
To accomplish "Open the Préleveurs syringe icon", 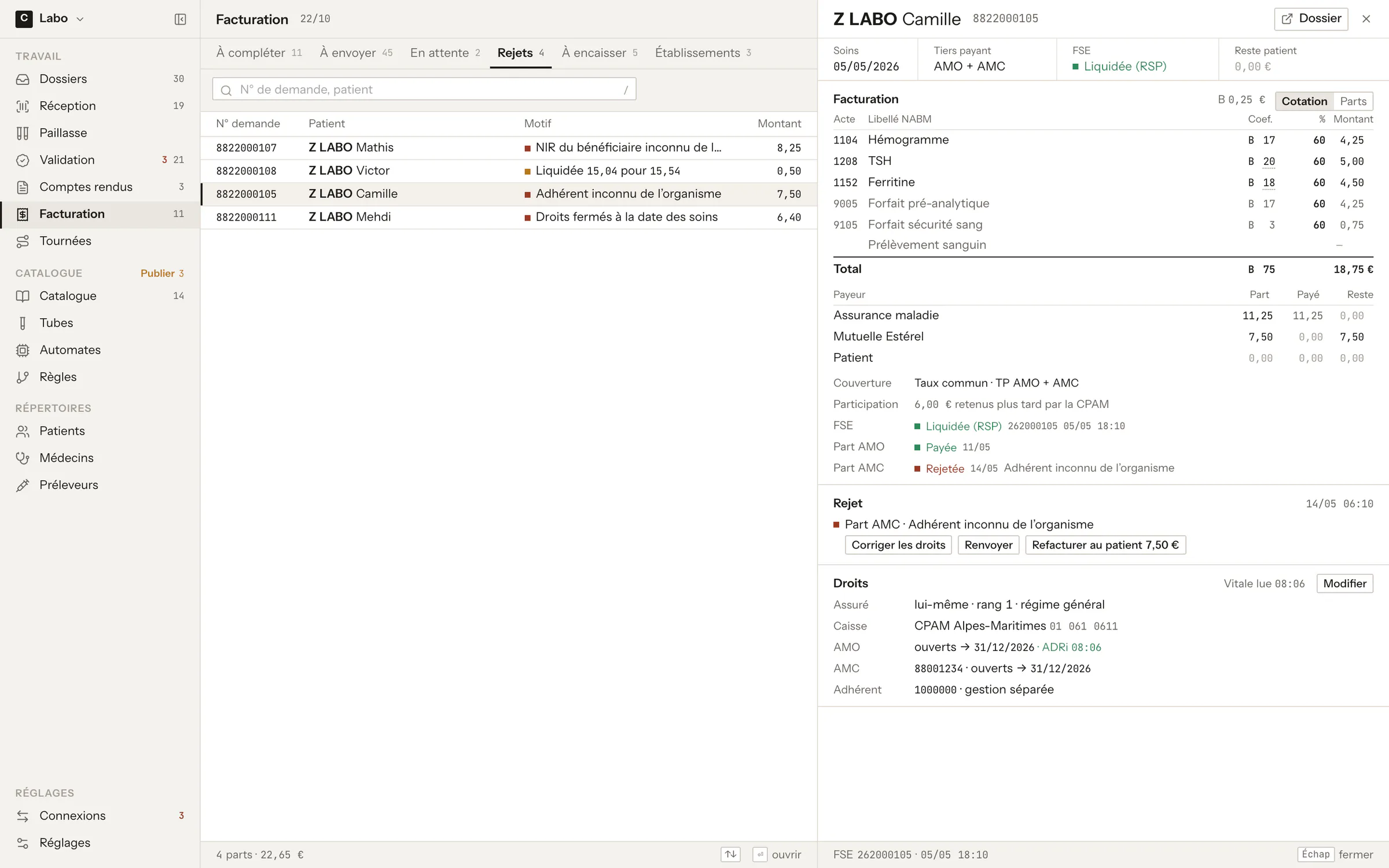I will coord(23,486).
